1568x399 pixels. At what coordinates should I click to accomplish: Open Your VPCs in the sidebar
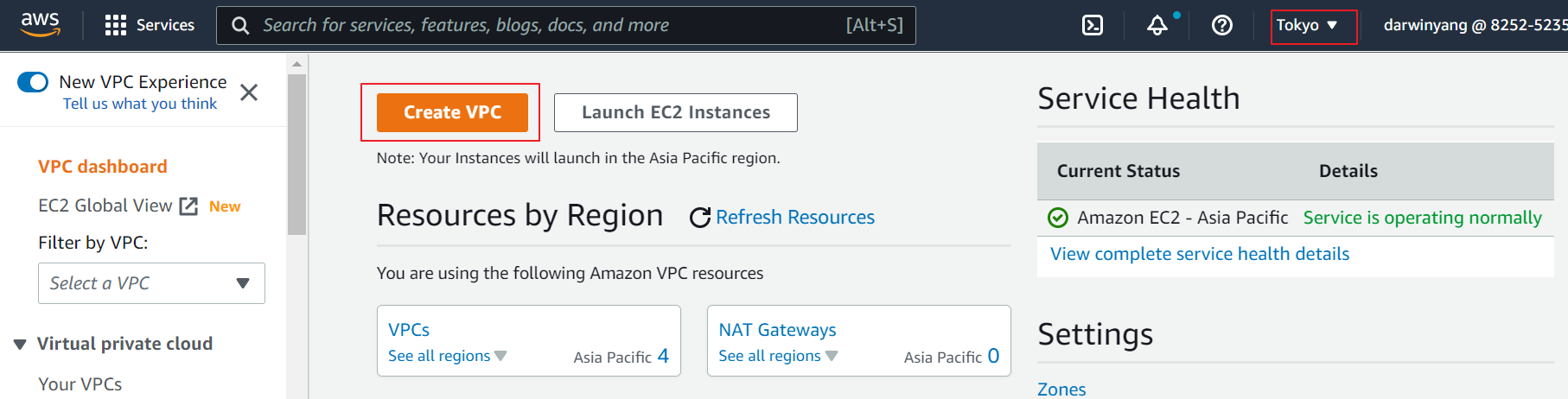coord(80,384)
